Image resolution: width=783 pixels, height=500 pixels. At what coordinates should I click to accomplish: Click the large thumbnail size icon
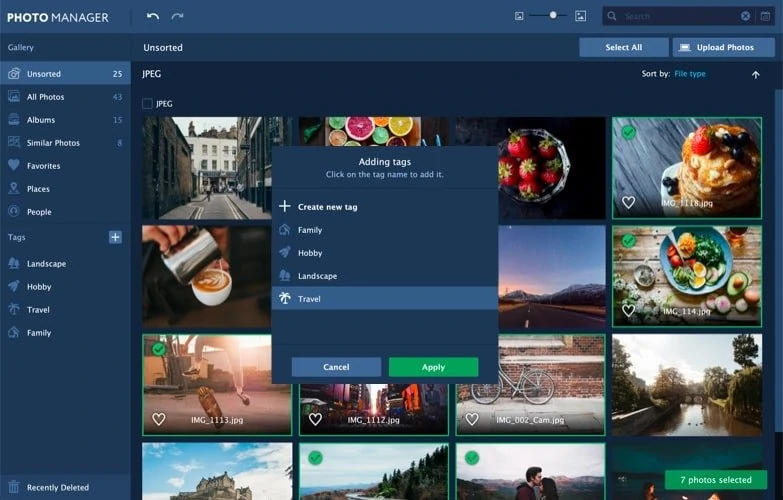coord(580,16)
